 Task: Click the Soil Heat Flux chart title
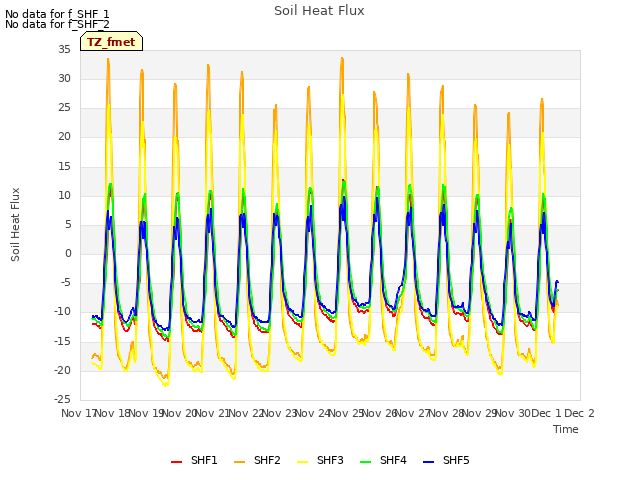[x=319, y=11]
